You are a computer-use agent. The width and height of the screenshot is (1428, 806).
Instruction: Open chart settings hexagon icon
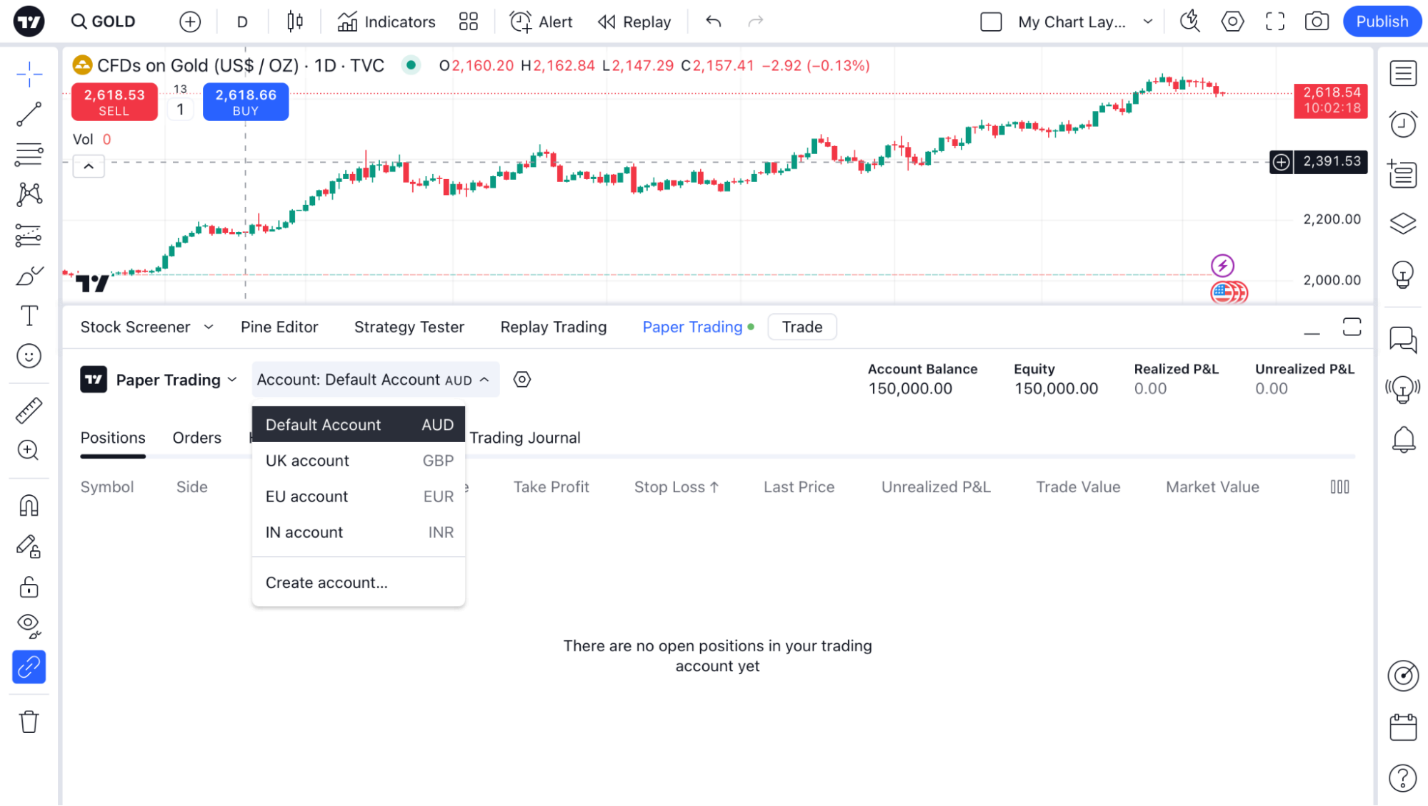click(1233, 21)
